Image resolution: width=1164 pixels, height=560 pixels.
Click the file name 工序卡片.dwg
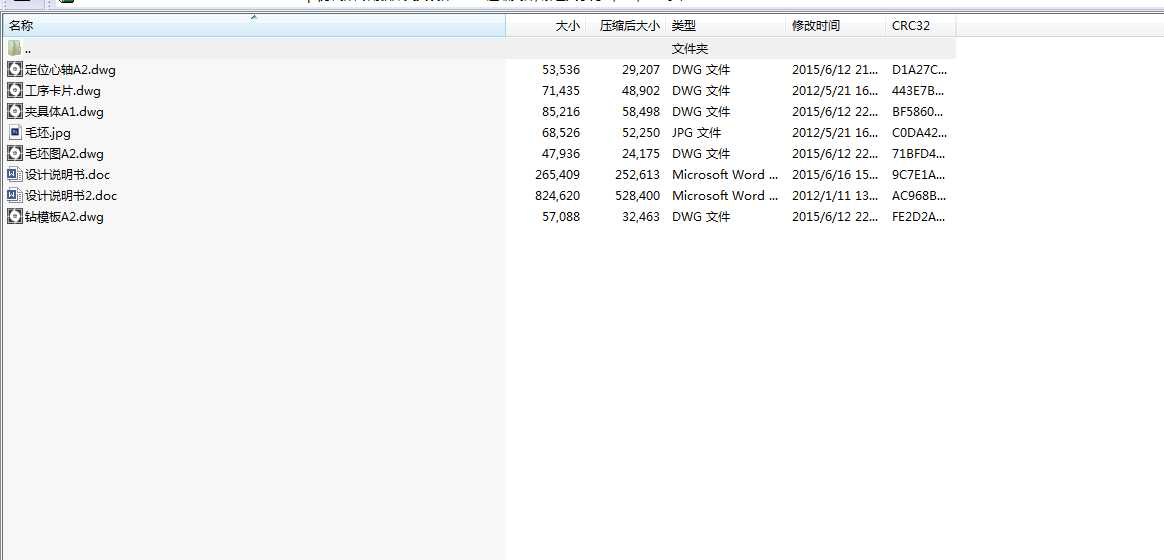pyautogui.click(x=63, y=91)
